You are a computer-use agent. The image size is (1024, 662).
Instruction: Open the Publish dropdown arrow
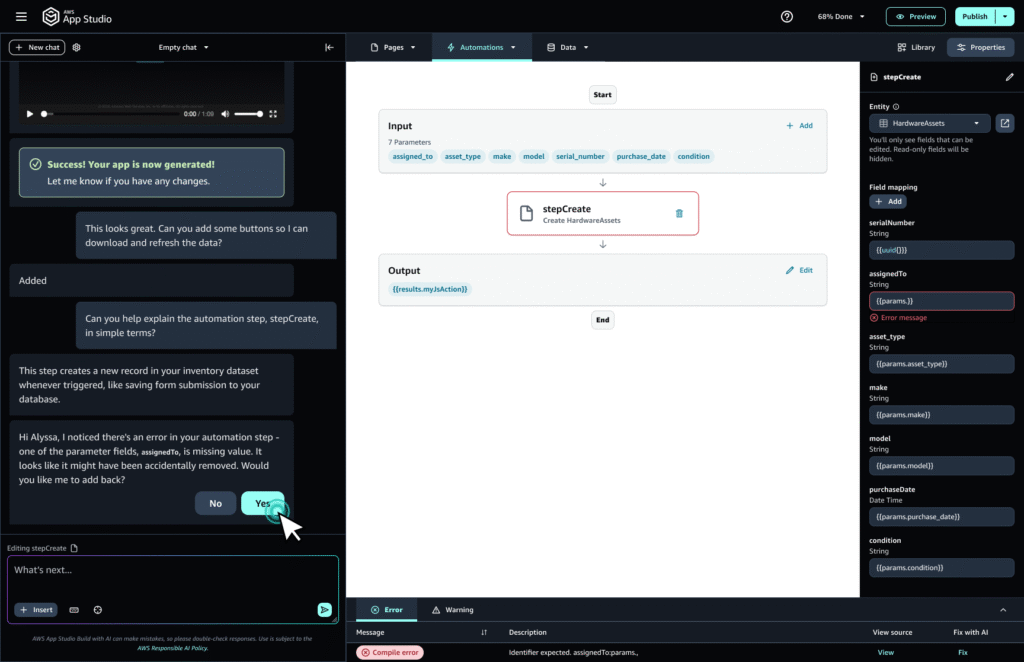(1005, 16)
